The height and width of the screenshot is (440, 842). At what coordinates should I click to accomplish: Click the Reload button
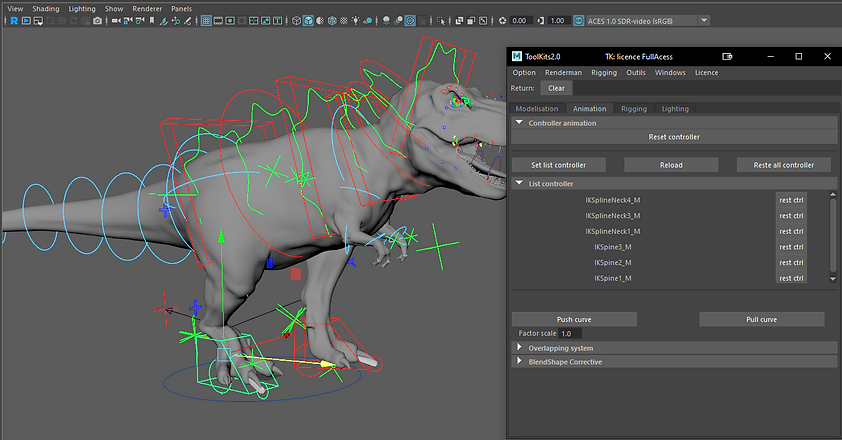tap(671, 165)
